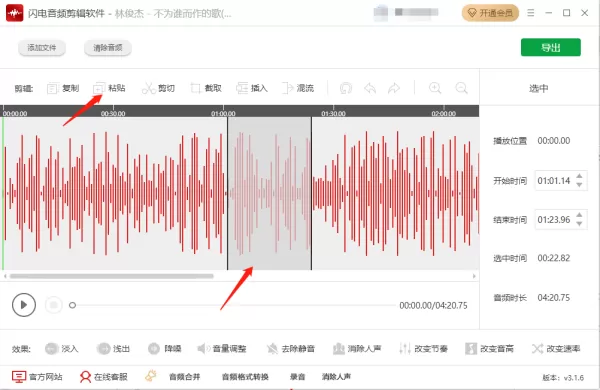Click the audio duration value 04:20.75

554,297
